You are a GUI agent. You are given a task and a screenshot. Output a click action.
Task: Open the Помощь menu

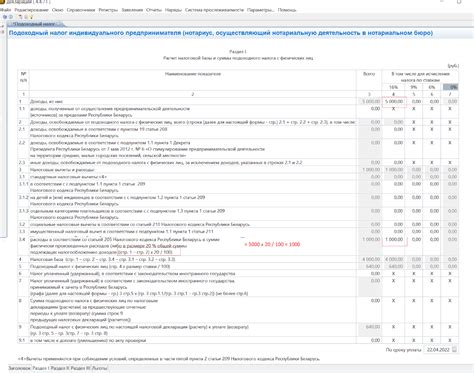coord(287,10)
